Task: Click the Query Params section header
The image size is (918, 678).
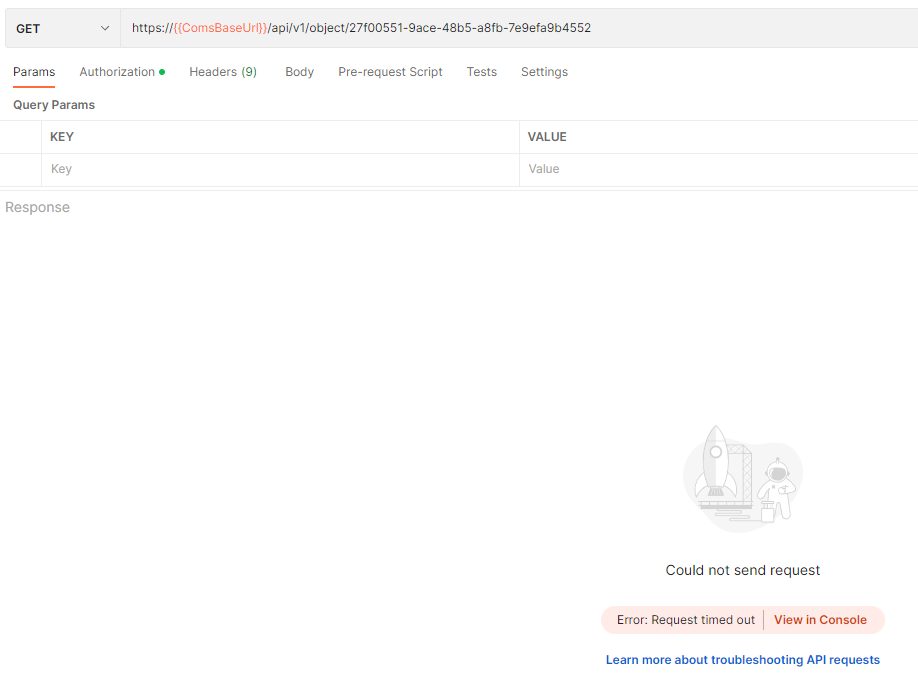Action: [x=53, y=104]
